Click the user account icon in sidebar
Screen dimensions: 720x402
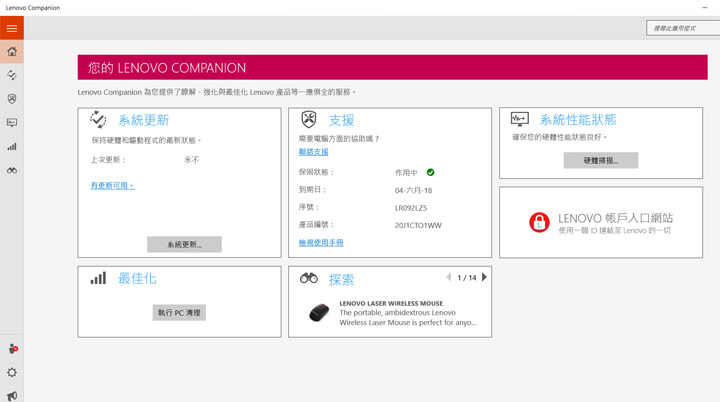[x=12, y=349]
